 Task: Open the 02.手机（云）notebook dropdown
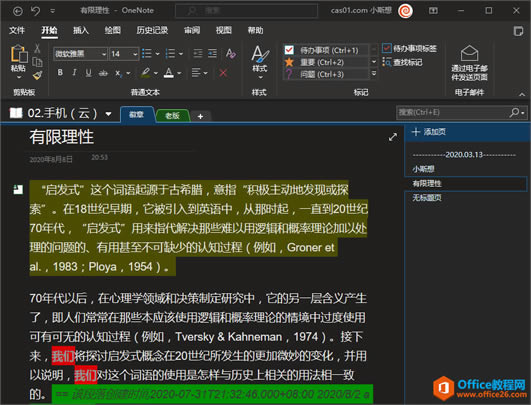point(108,113)
